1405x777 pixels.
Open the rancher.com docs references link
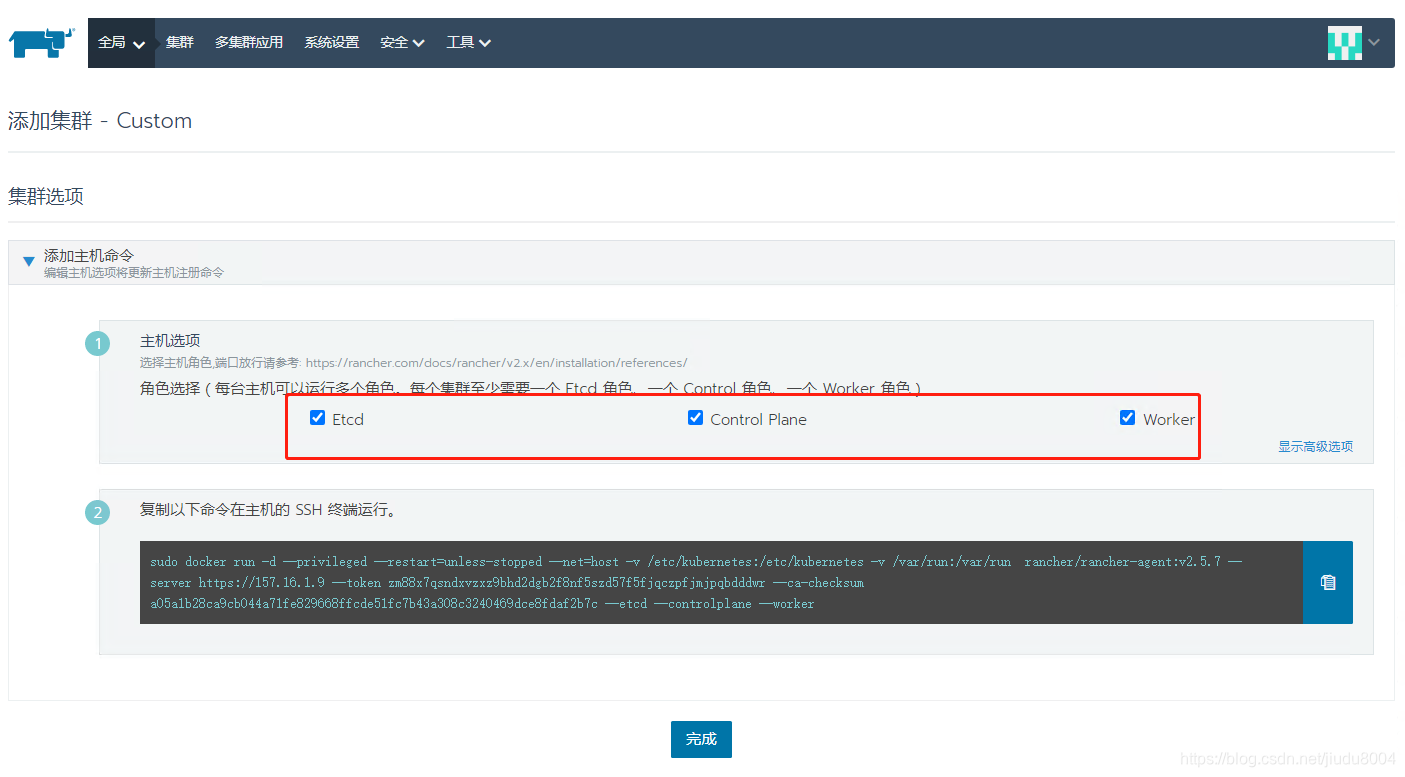[496, 363]
